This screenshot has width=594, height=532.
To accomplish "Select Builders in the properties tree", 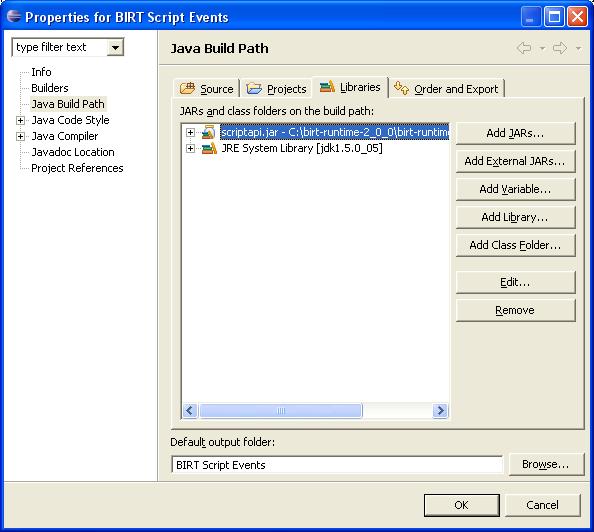I will point(50,88).
